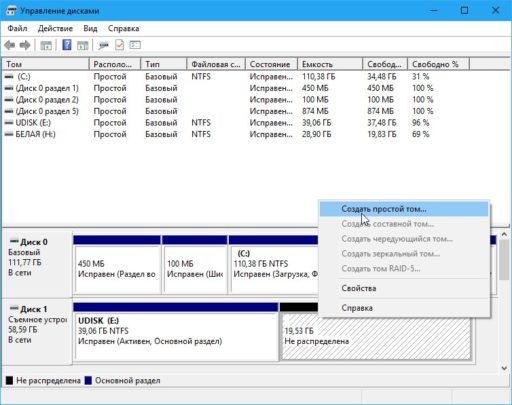Sort by the Располо... column header
512x405 pixels.
(115, 64)
